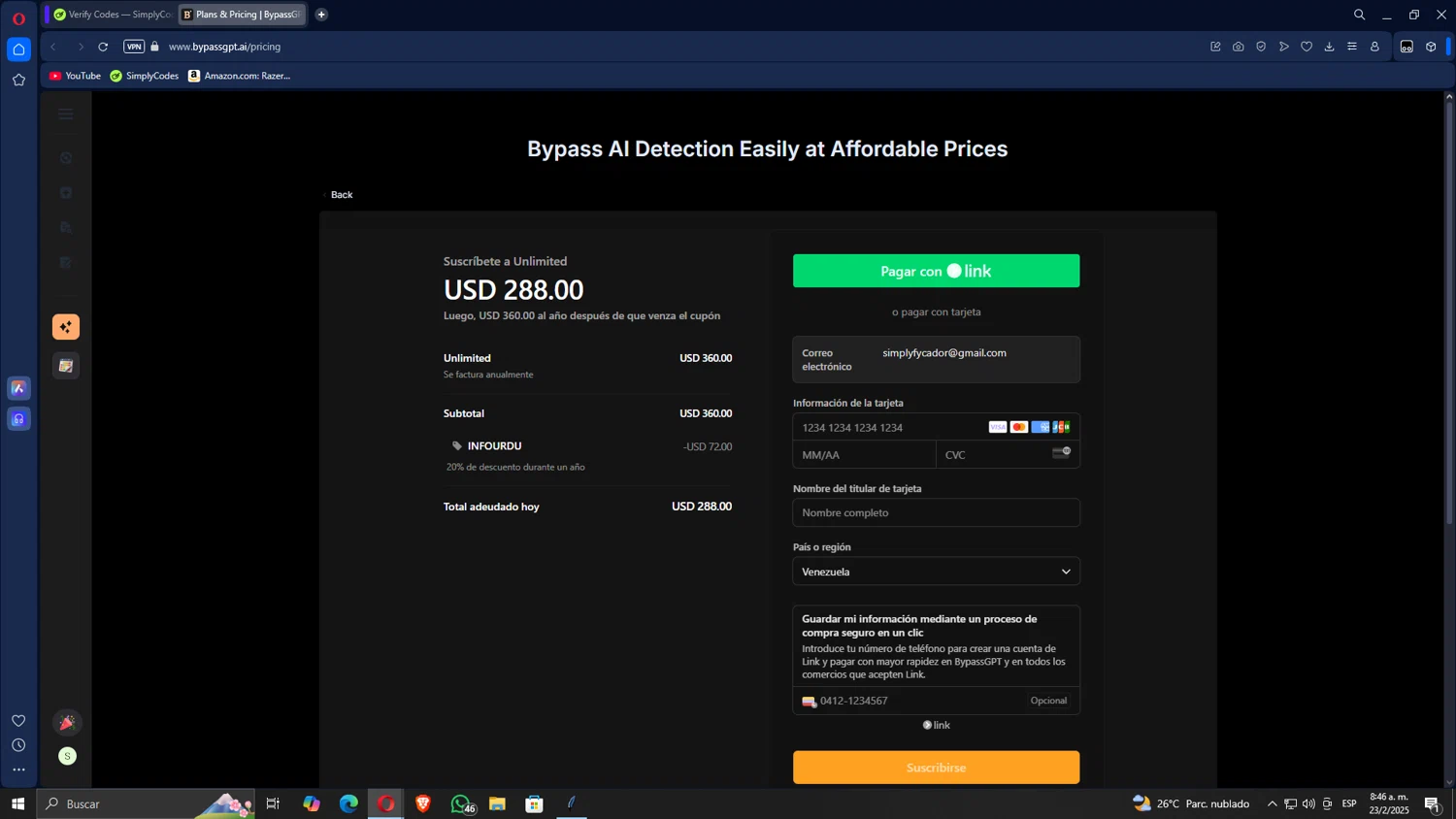This screenshot has height=819, width=1456.
Task: Add page to bookmarks heart icon
Action: (x=1307, y=47)
